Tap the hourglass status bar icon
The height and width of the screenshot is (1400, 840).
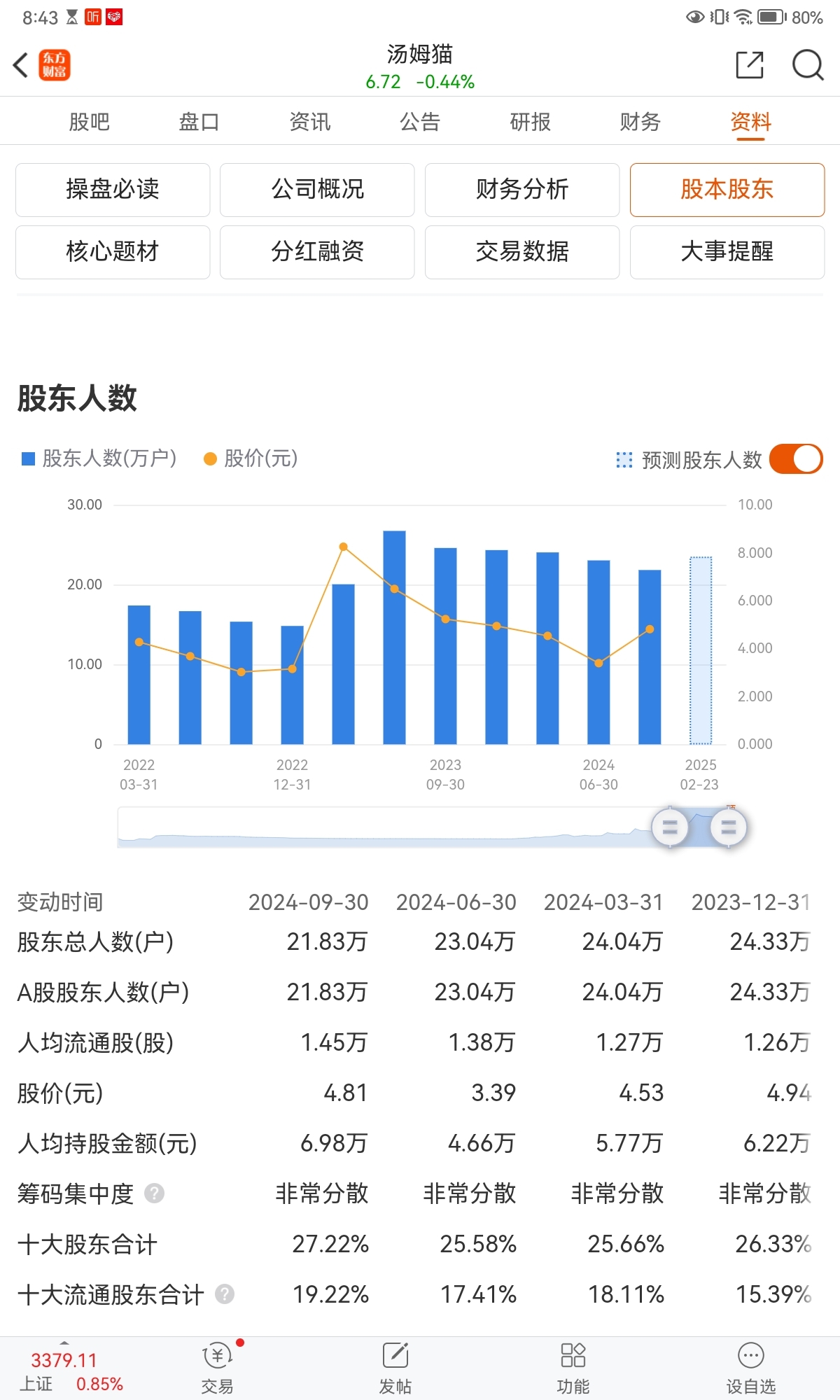(x=72, y=17)
